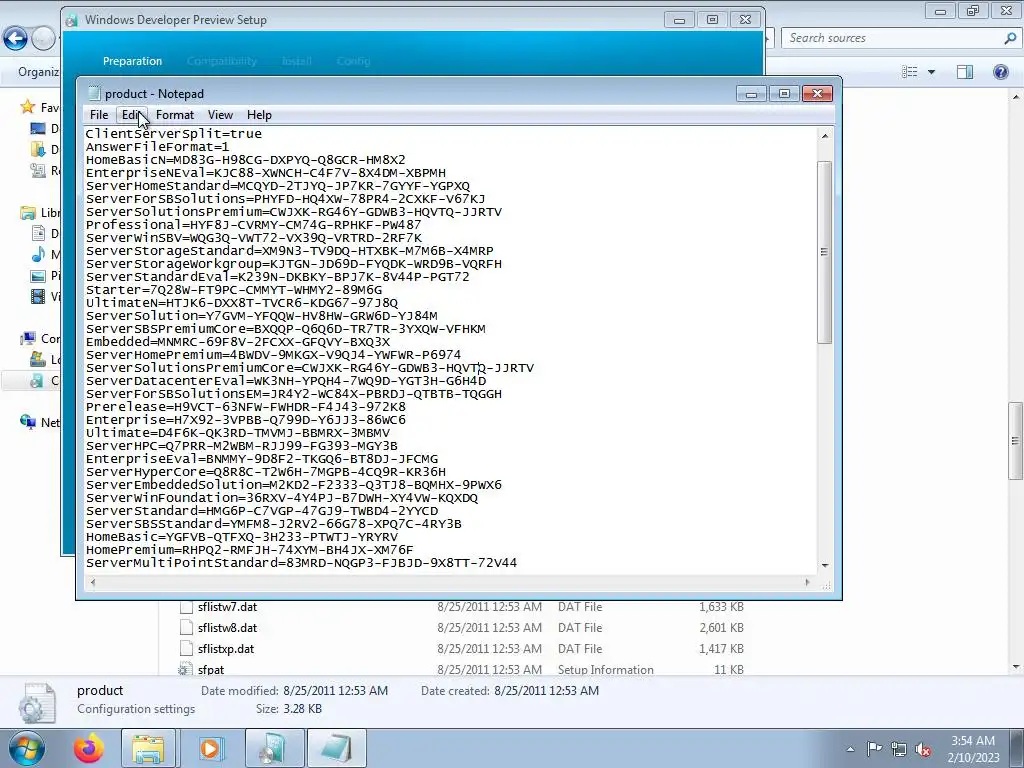
Task: Select the Downloads icon under Favorites
Action: click(38, 149)
